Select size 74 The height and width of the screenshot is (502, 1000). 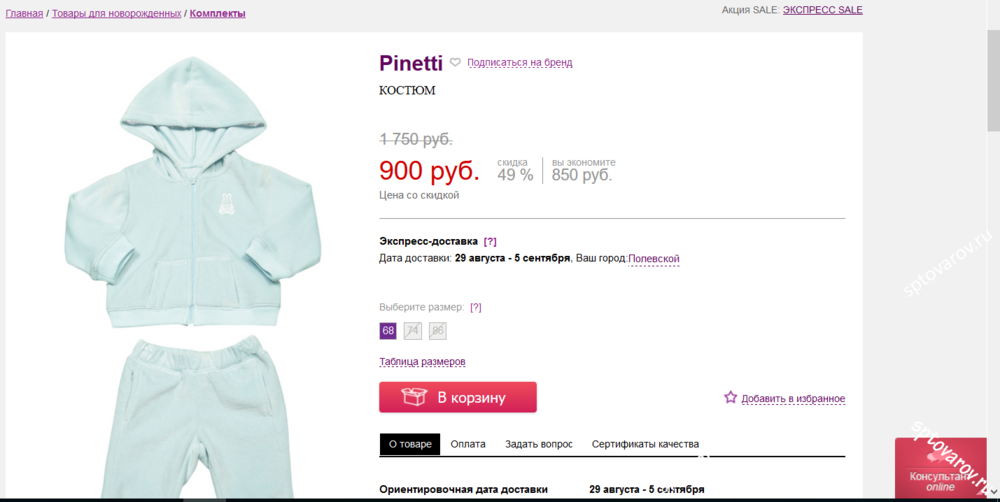413,331
